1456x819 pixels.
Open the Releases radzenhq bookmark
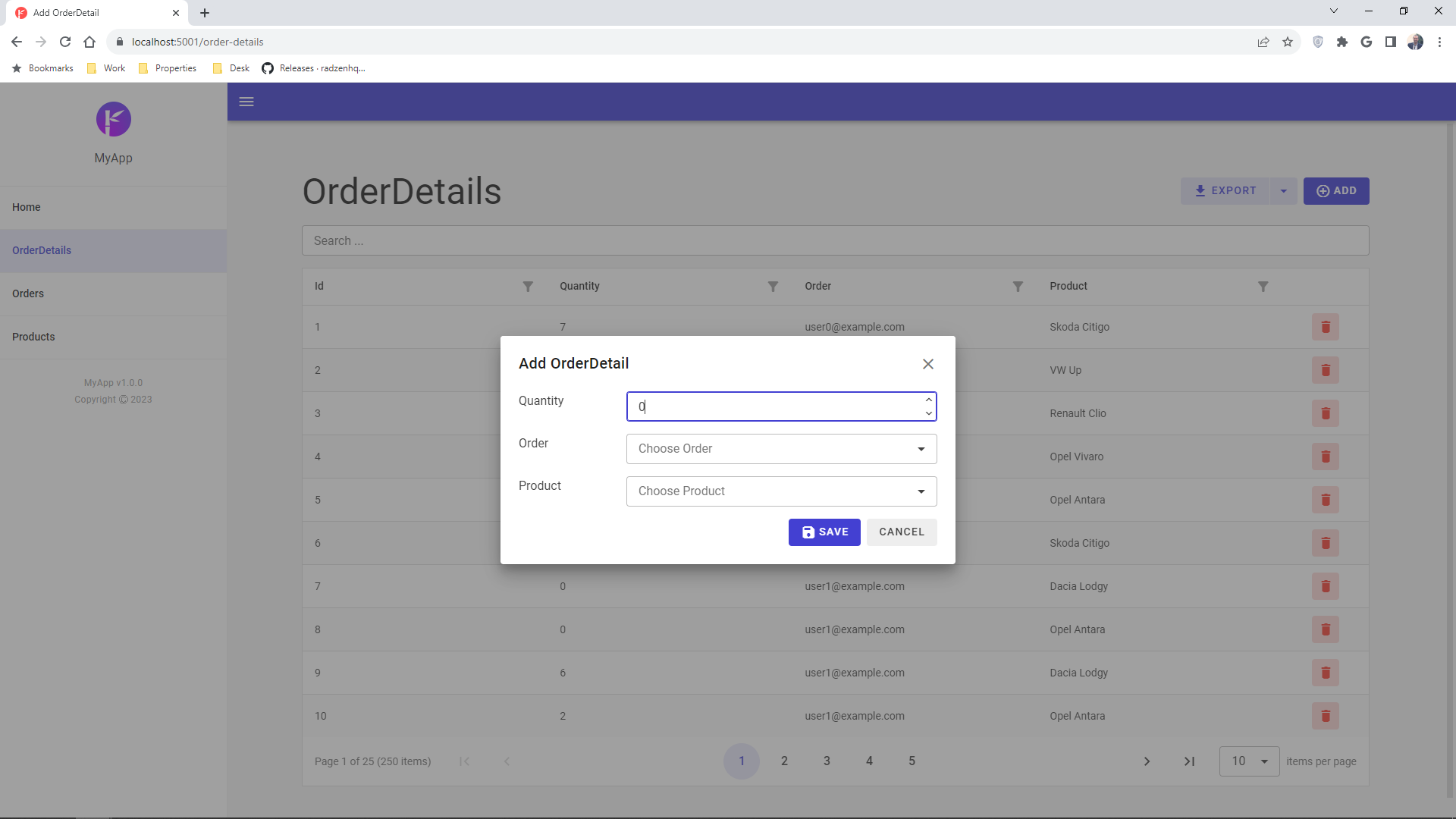click(313, 68)
